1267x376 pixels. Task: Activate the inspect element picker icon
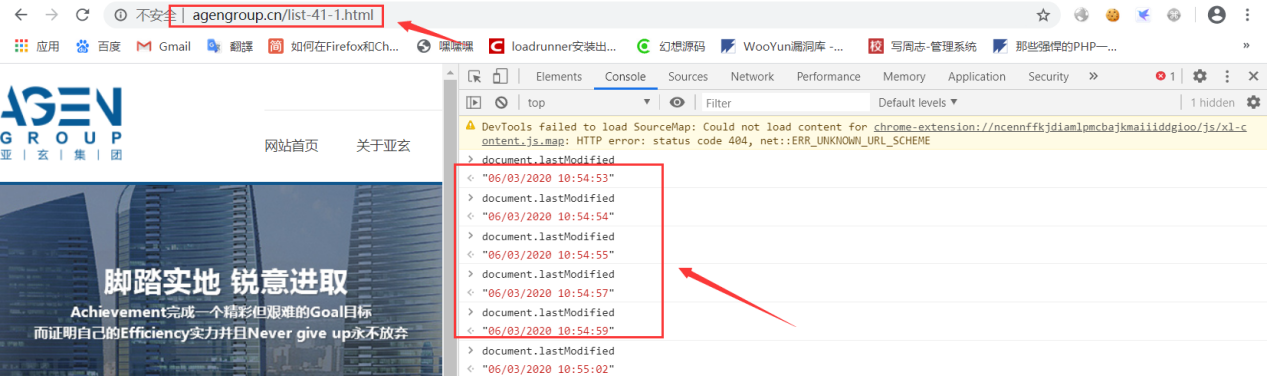point(475,76)
